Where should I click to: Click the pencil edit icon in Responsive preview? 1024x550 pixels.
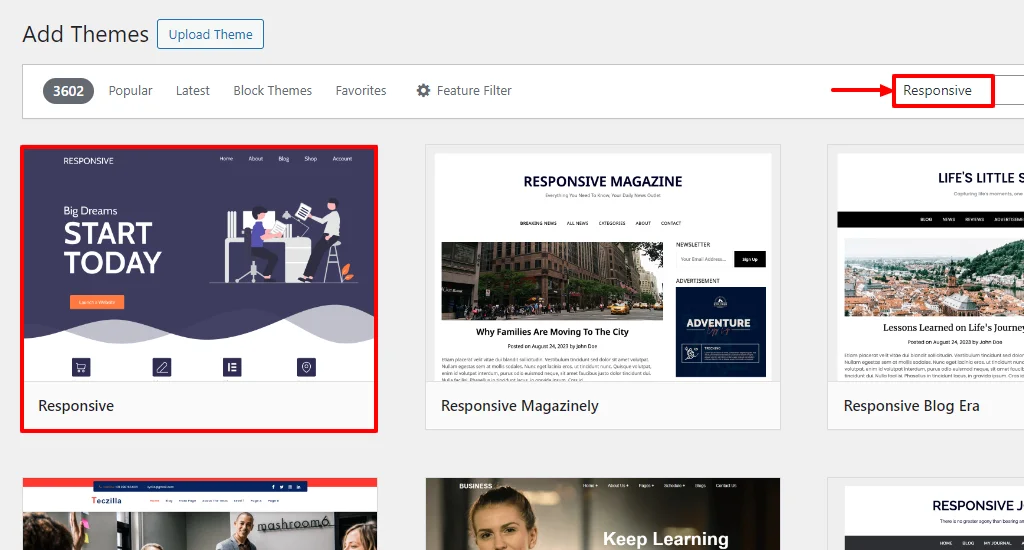click(162, 367)
